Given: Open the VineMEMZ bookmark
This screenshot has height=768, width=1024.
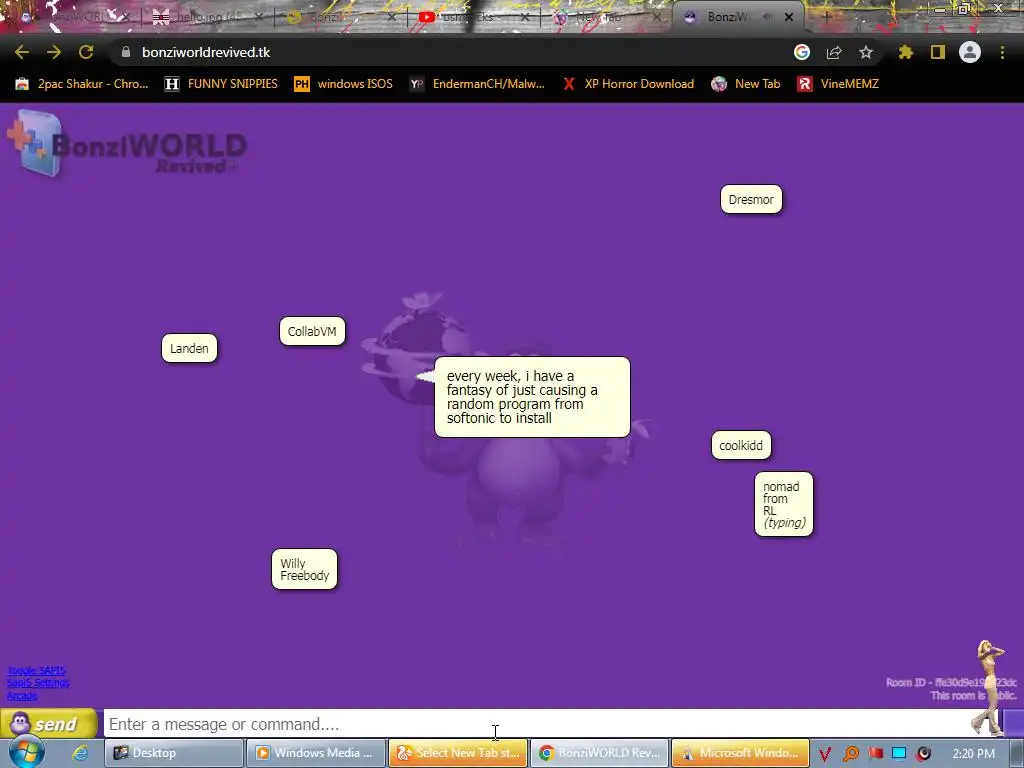Looking at the screenshot, I should point(839,84).
